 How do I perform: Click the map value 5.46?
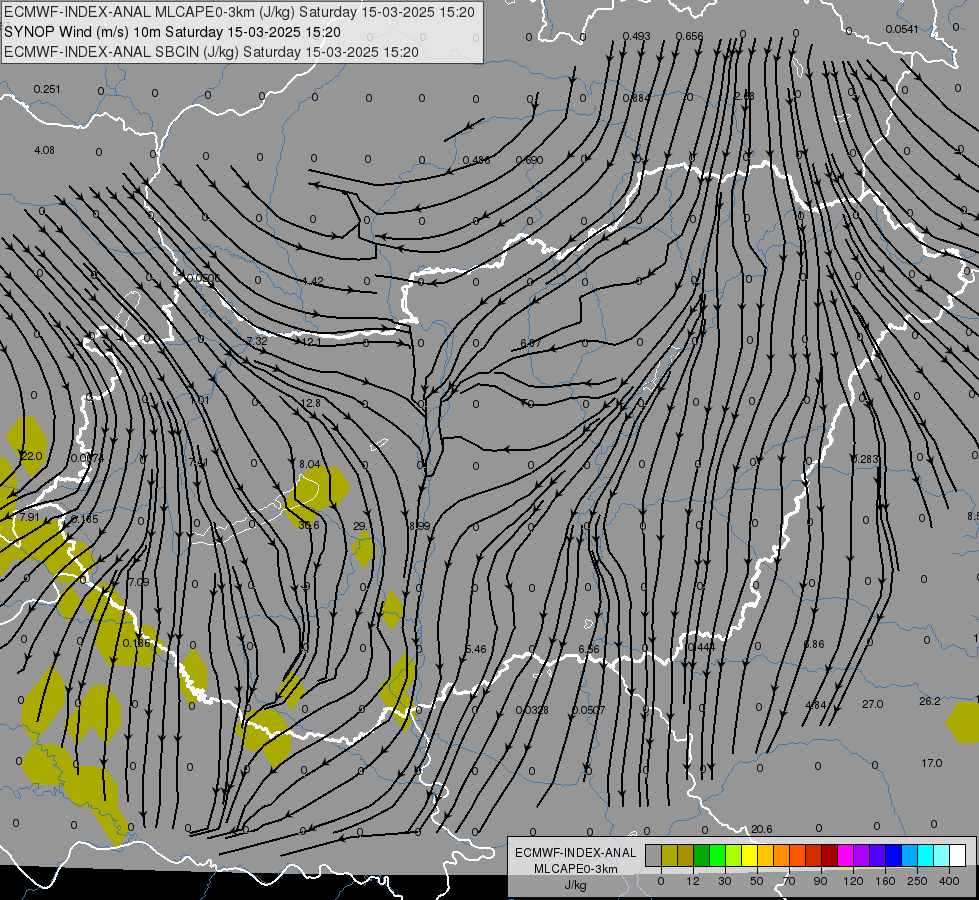(x=476, y=650)
